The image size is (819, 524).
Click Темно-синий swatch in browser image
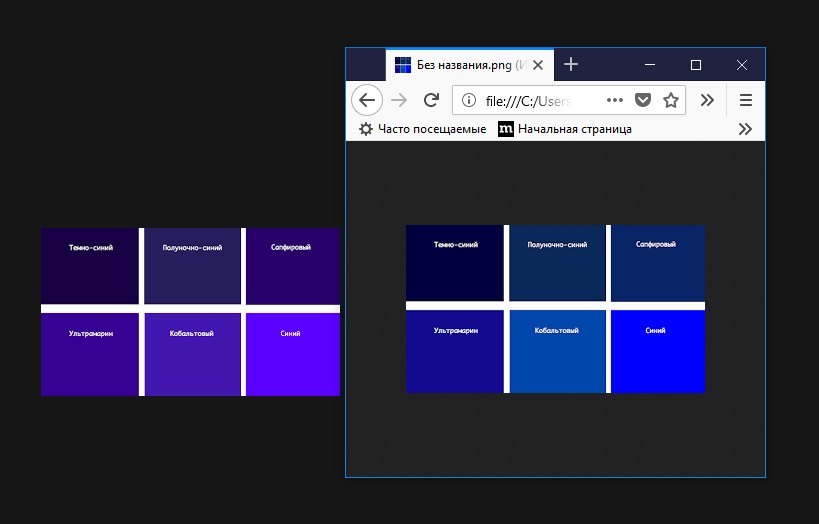coord(454,263)
